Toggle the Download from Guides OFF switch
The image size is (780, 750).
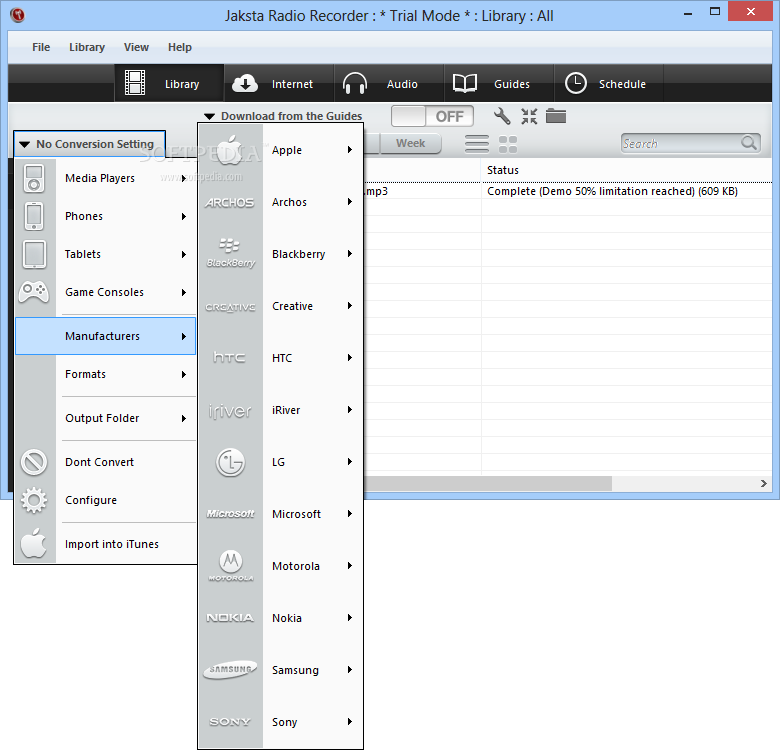point(432,116)
